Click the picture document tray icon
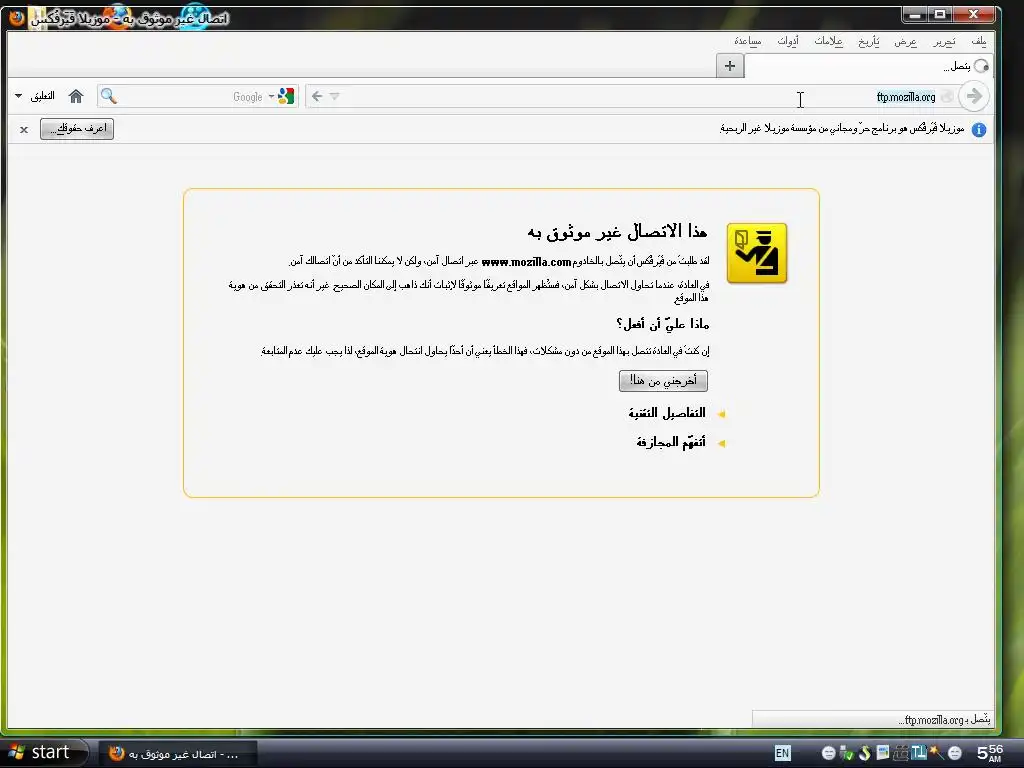Image resolution: width=1024 pixels, height=768 pixels. point(883,752)
